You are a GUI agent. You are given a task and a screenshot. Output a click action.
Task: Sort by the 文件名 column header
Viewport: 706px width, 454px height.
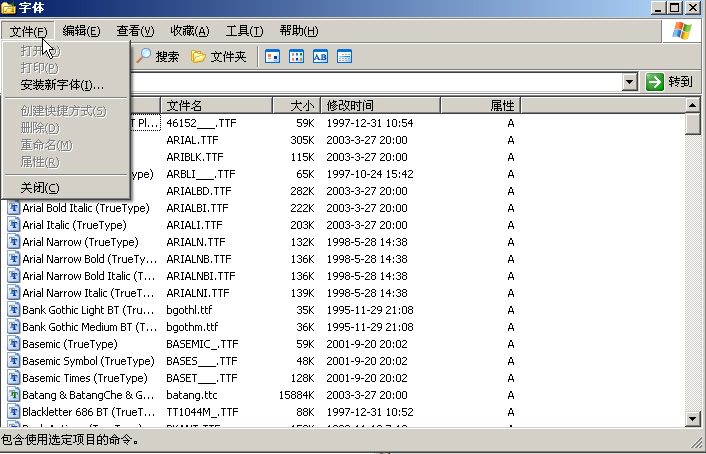tap(217, 105)
